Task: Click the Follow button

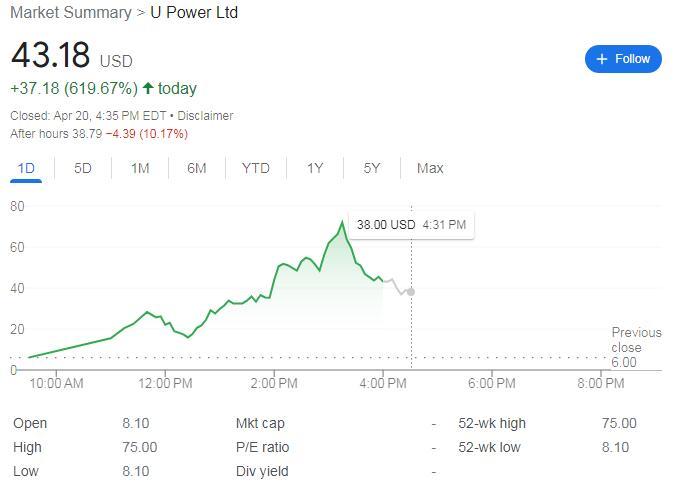Action: pyautogui.click(x=623, y=59)
